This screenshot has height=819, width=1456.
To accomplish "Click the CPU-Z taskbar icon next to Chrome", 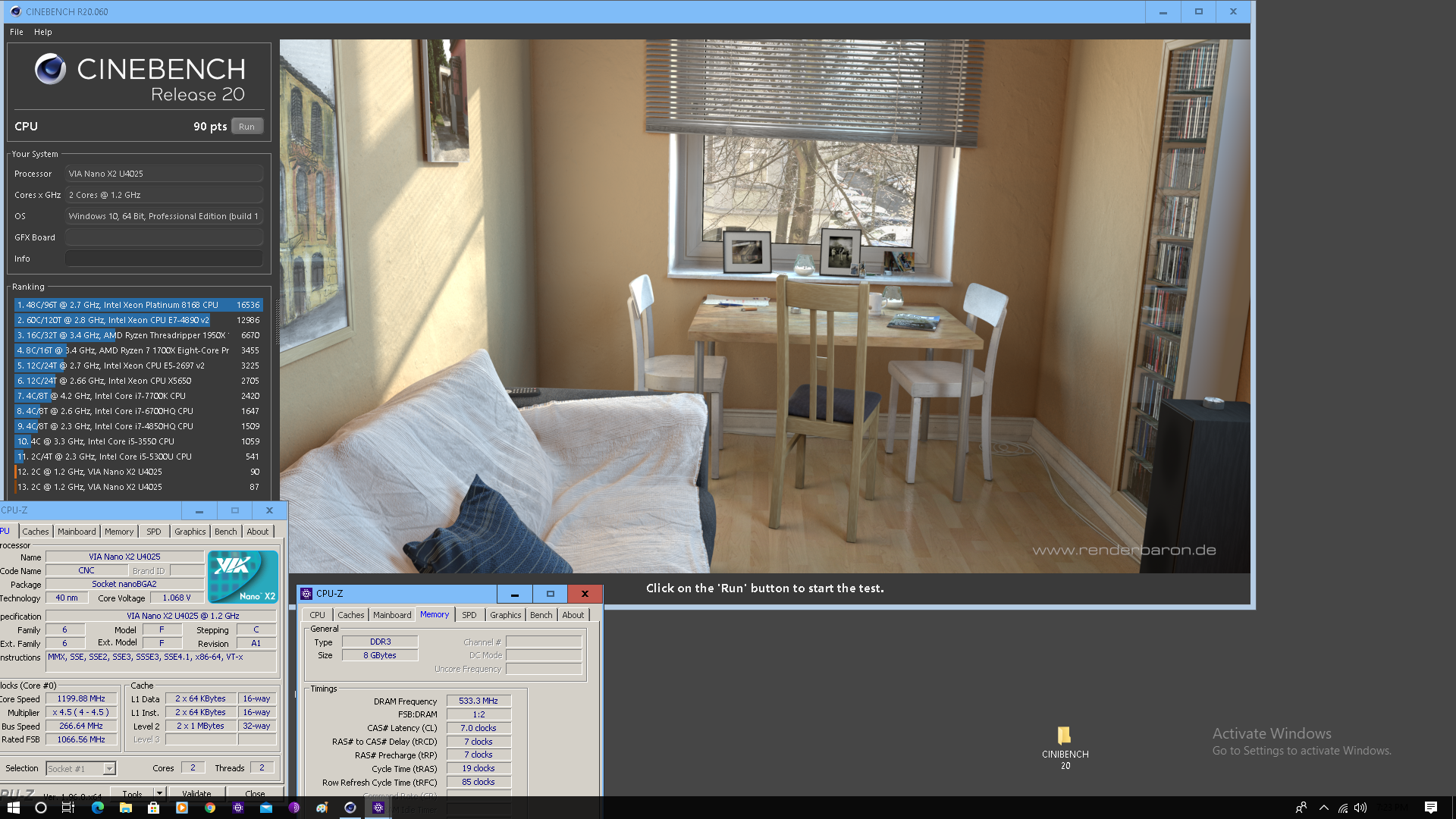I will click(238, 808).
